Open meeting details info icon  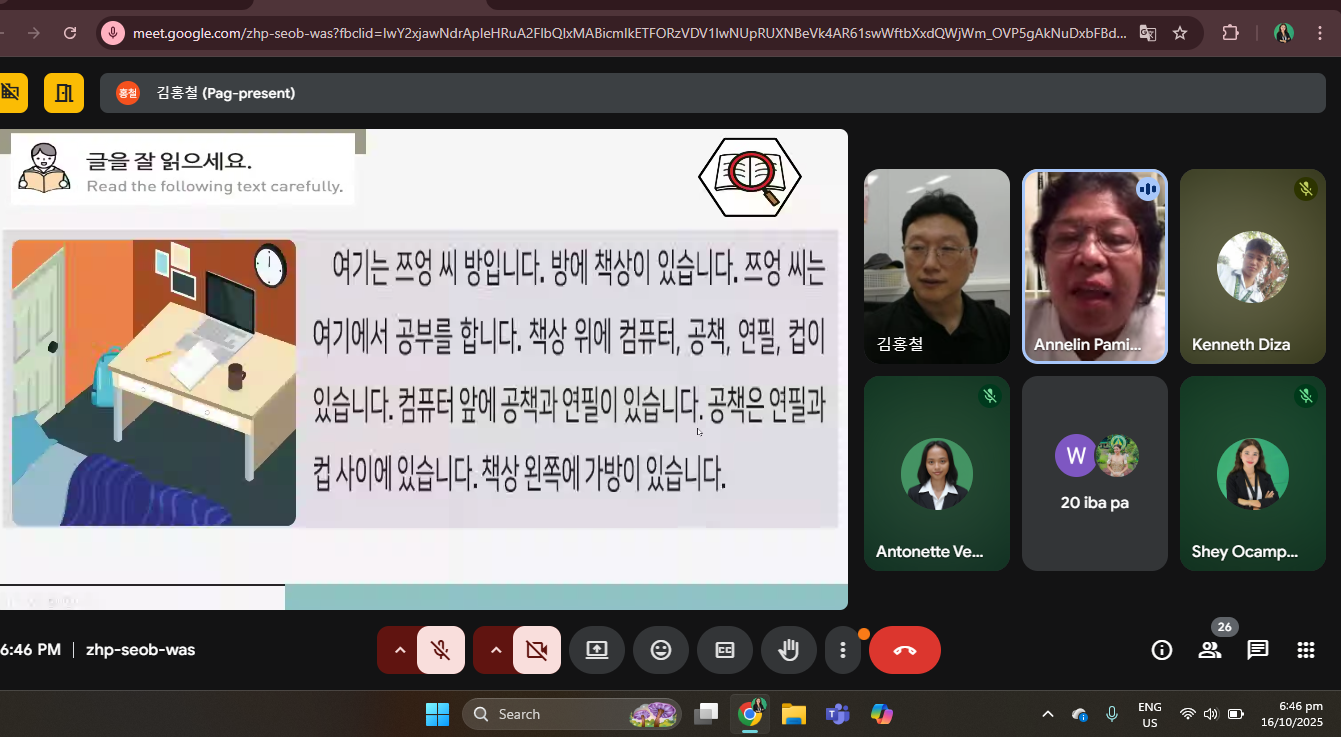1162,650
